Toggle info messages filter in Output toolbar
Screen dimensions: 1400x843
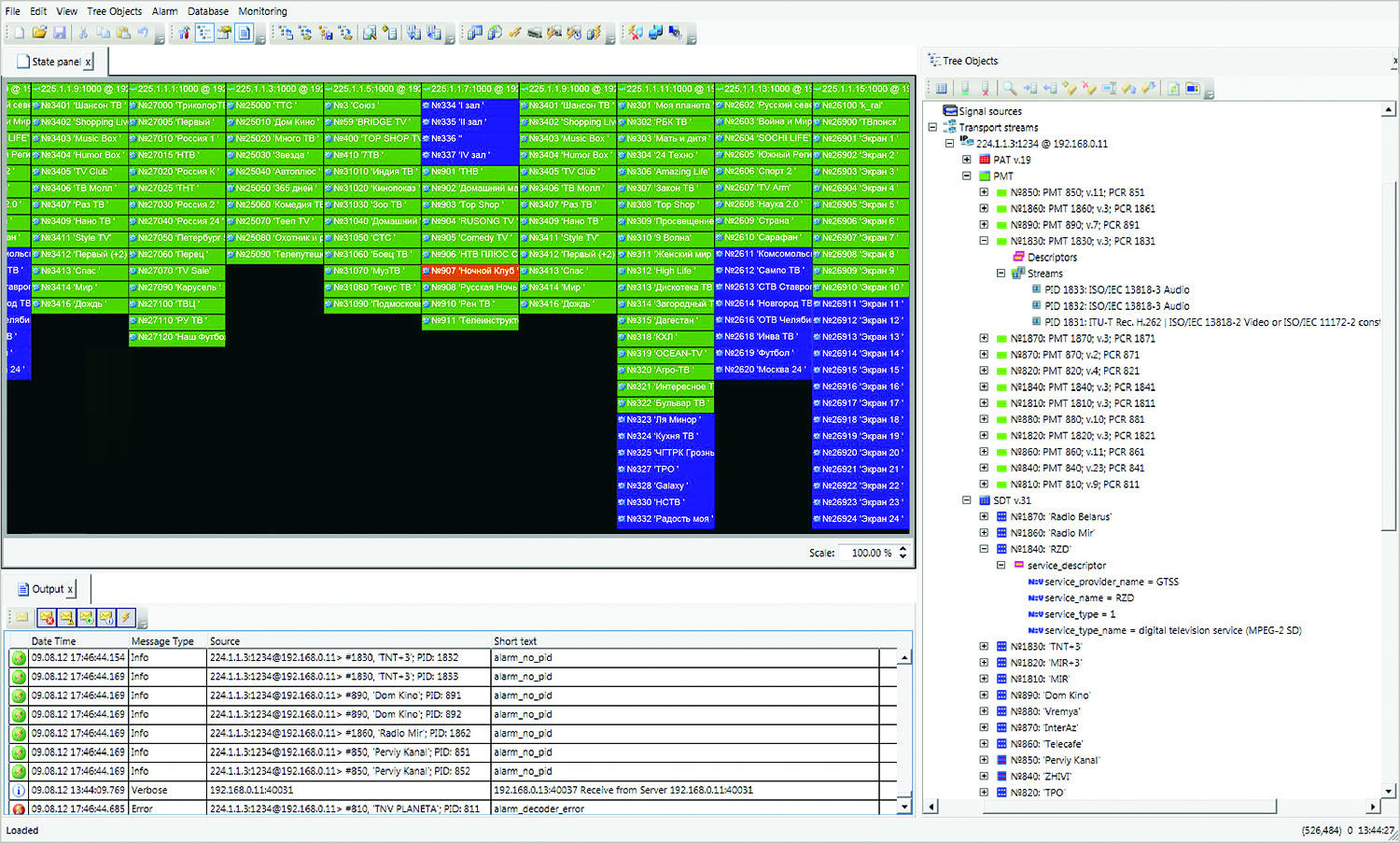coord(106,617)
